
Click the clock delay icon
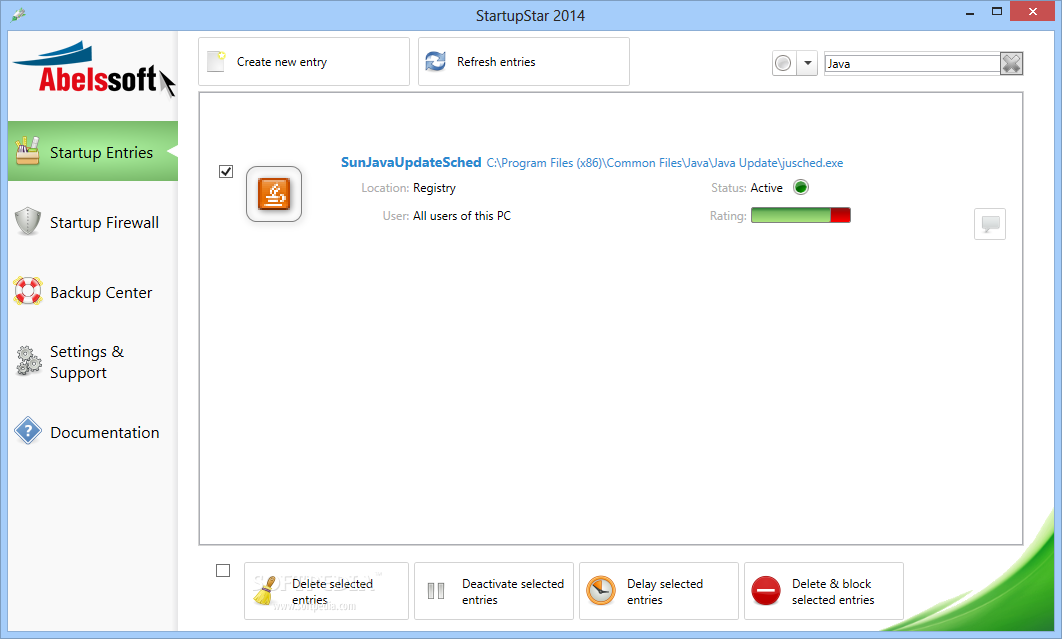point(601,591)
